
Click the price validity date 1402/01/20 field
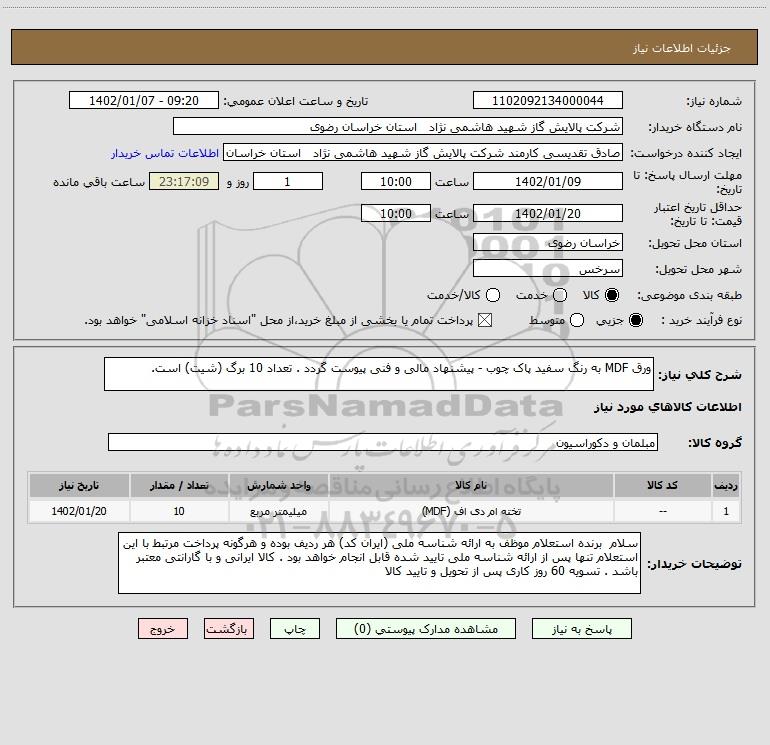(548, 213)
